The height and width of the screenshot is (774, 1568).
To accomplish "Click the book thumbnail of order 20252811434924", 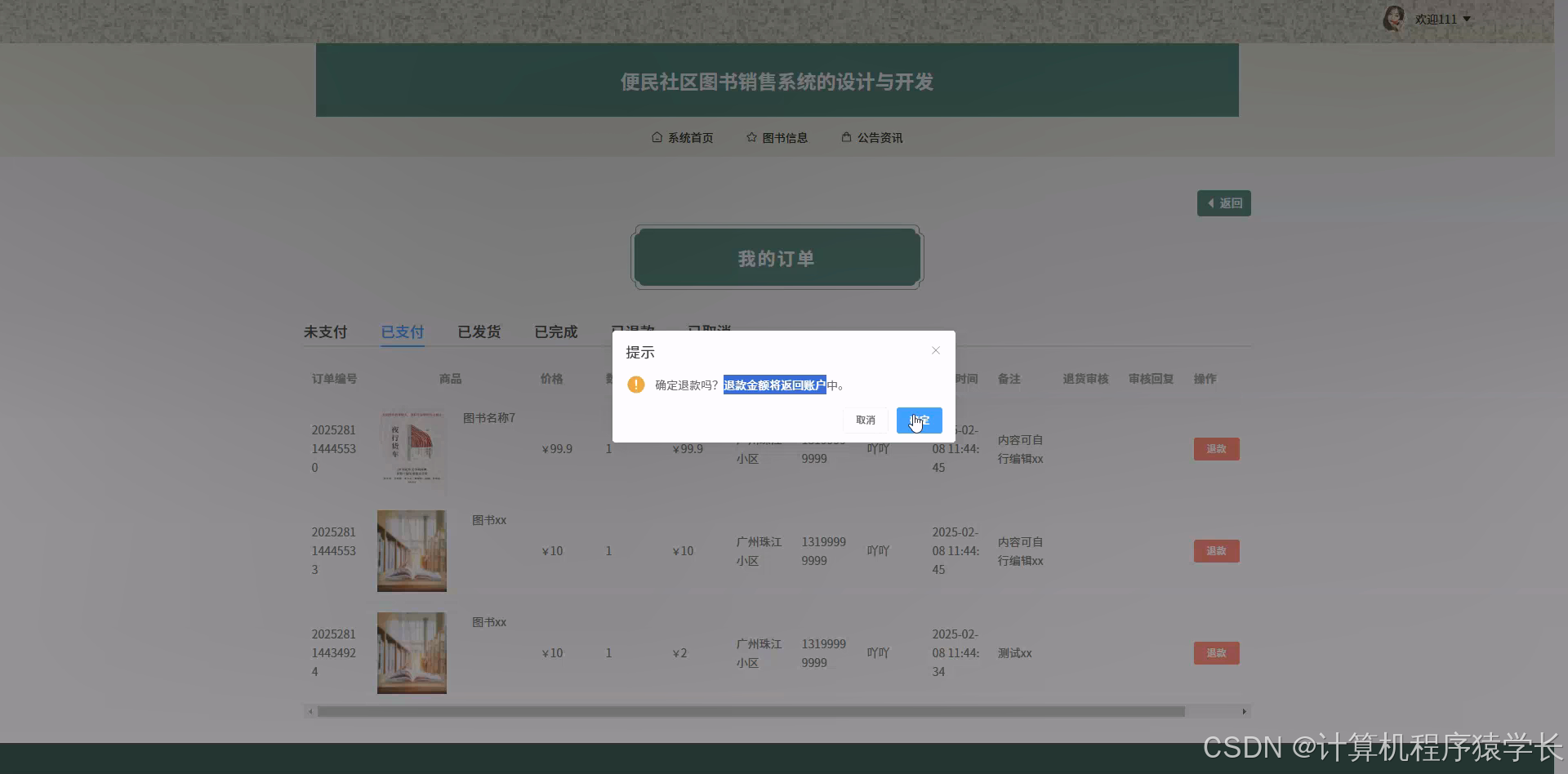I will coord(412,653).
